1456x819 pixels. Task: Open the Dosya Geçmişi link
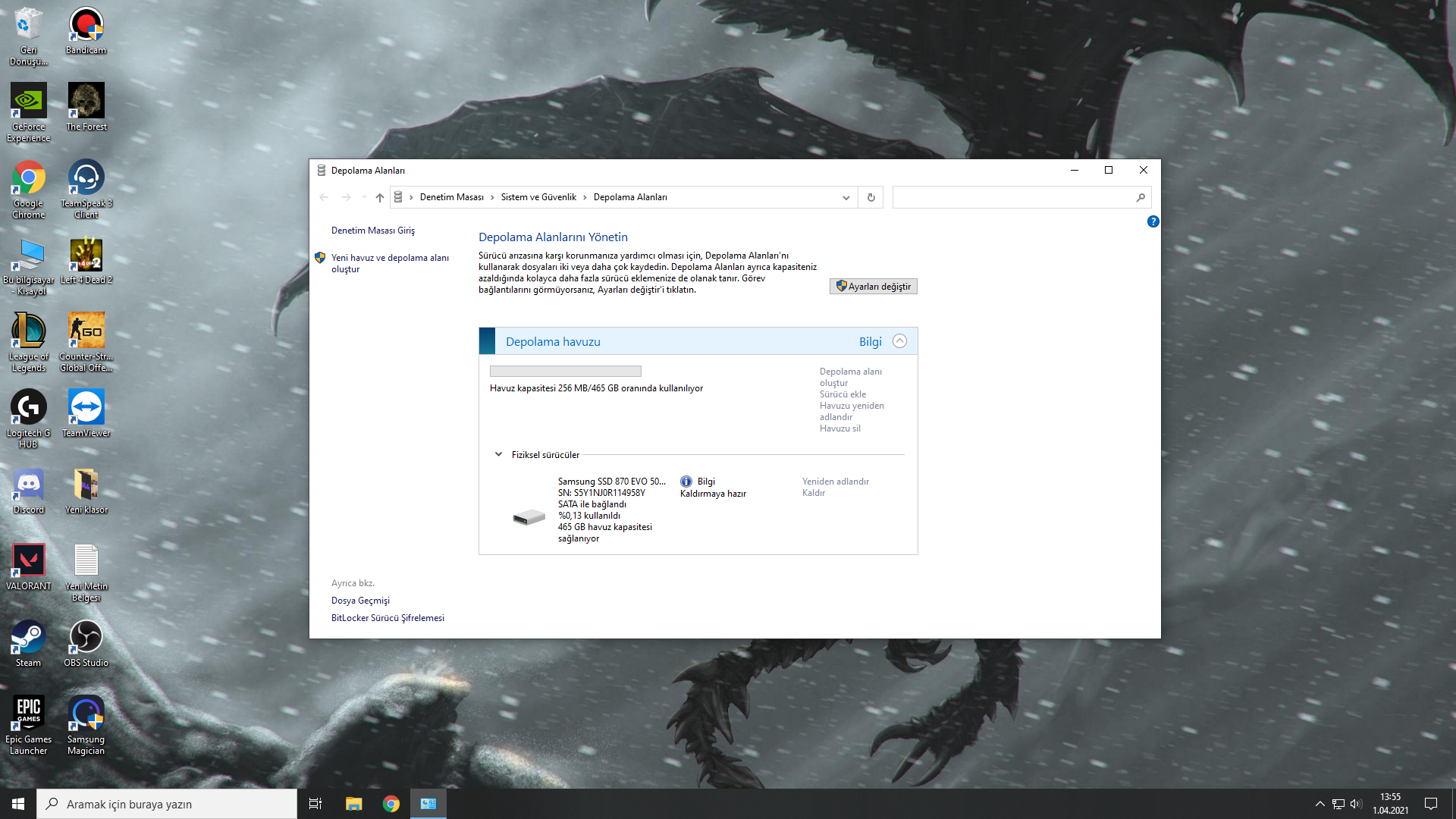360,601
